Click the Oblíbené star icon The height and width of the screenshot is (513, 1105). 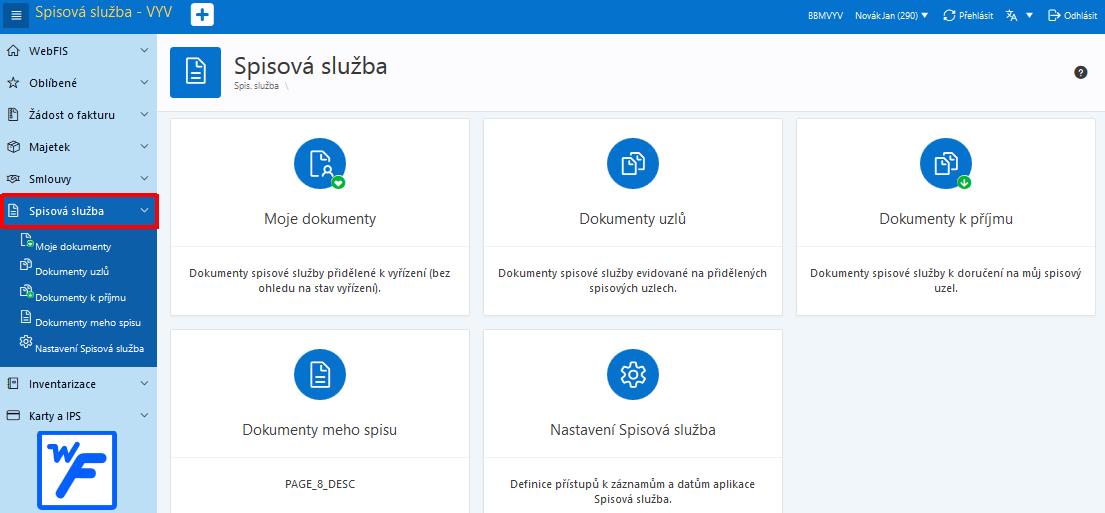[x=13, y=82]
